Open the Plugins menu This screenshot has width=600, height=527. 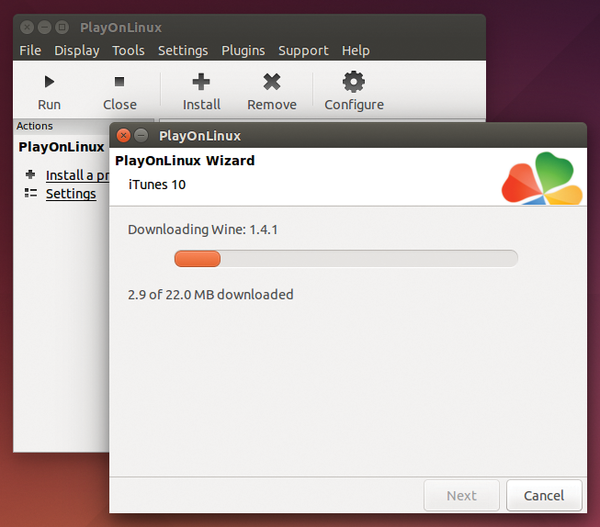point(243,50)
